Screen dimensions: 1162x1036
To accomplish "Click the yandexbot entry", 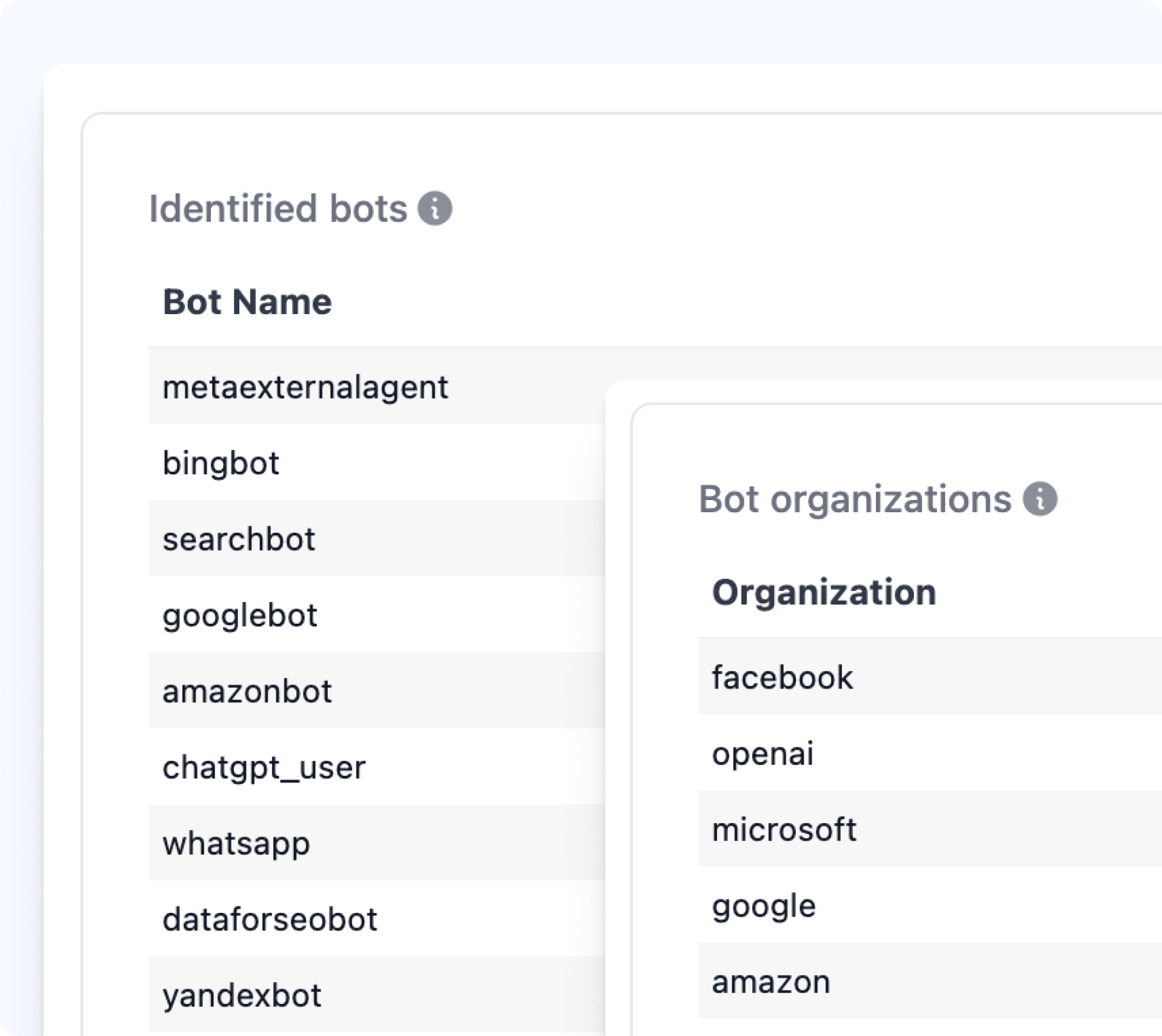I will click(x=242, y=995).
